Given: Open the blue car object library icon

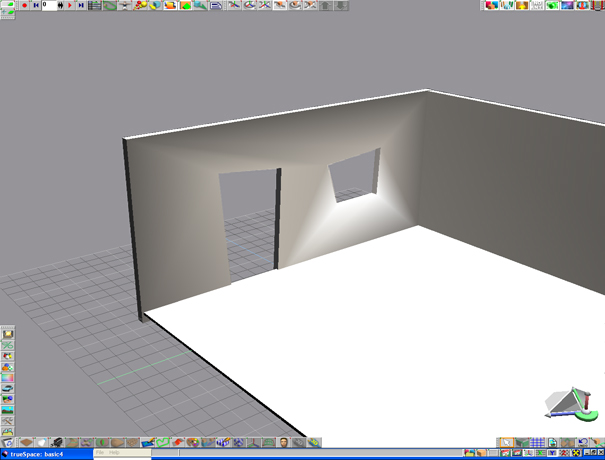Looking at the screenshot, I should click(7, 389).
